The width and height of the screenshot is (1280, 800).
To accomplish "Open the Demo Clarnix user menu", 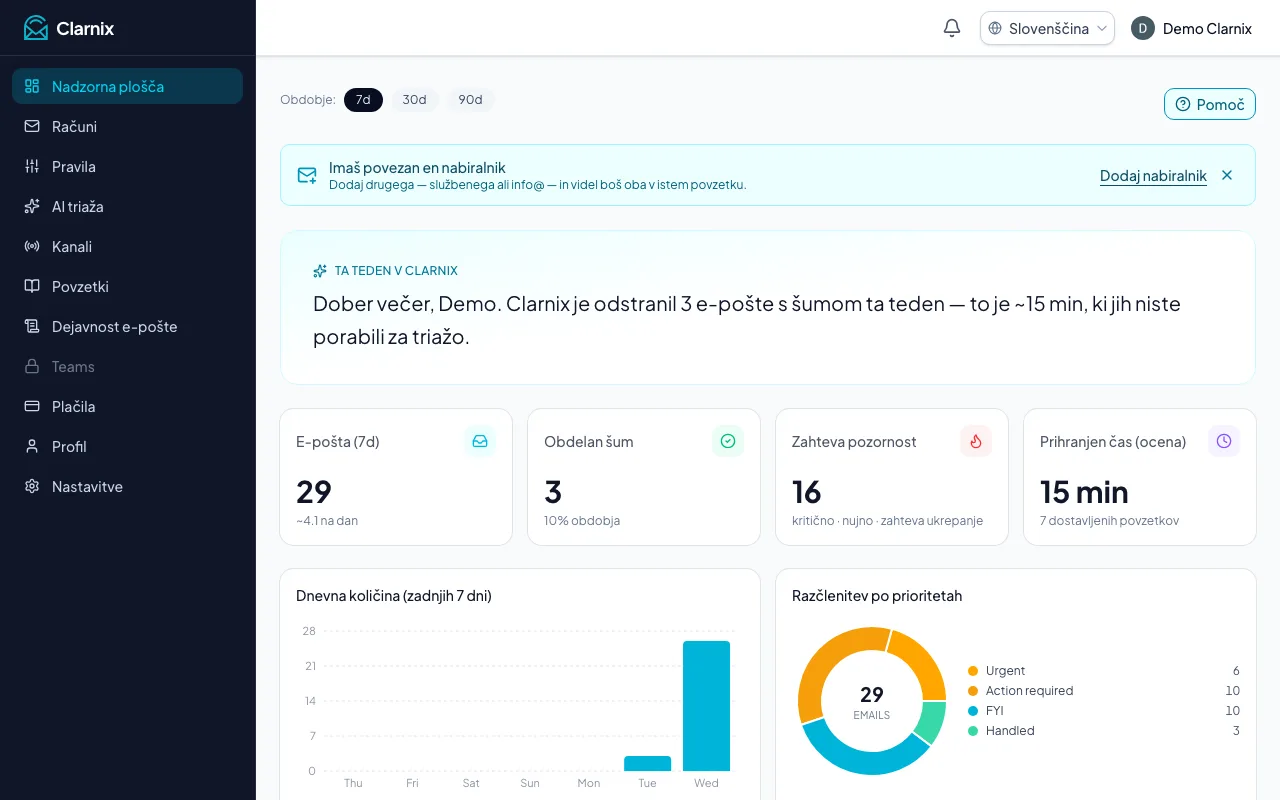I will tap(1191, 28).
